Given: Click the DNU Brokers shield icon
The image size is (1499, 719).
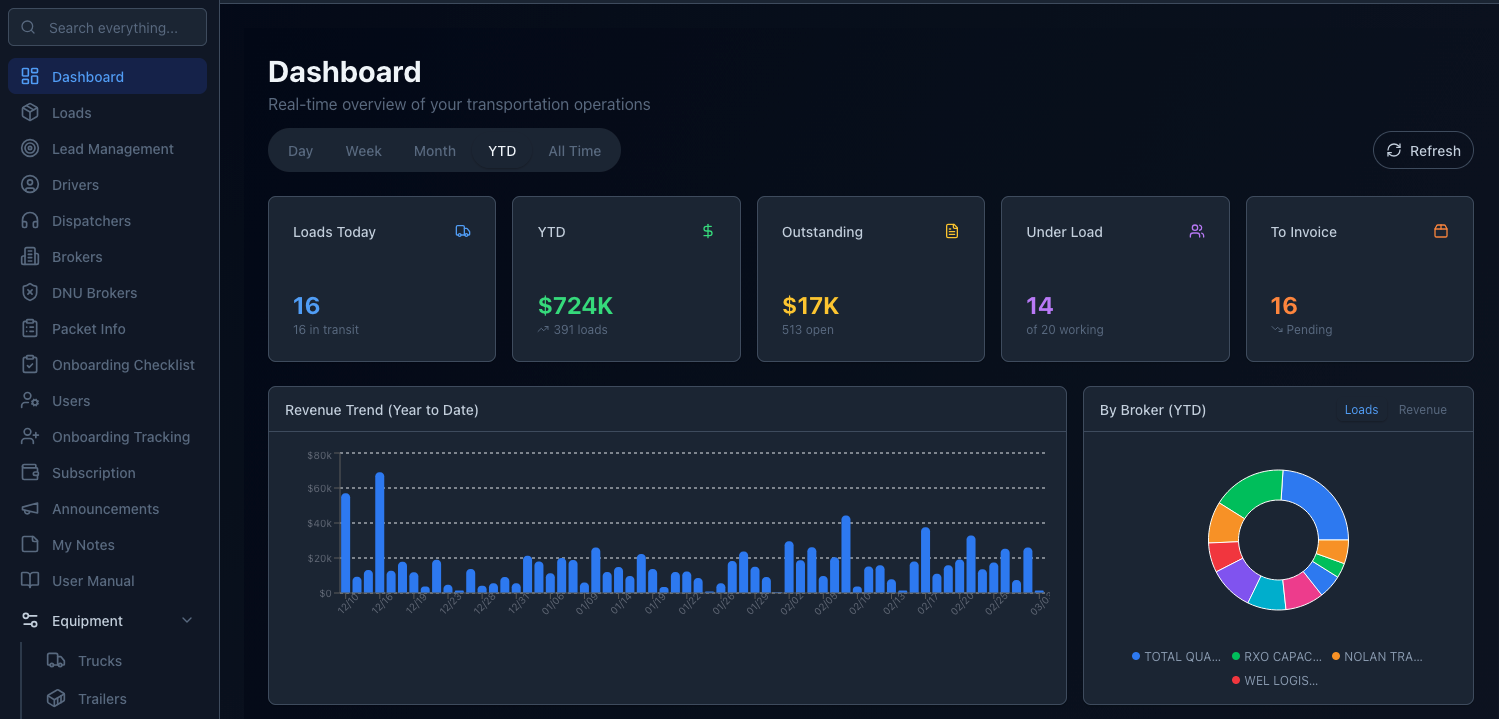Looking at the screenshot, I should (30, 293).
